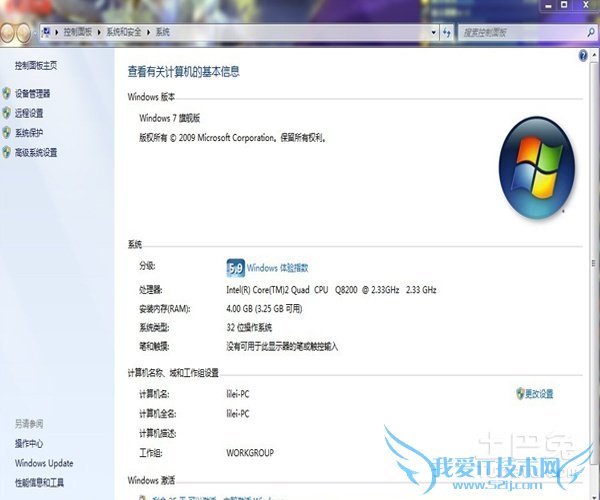Click the address bar computer icon
Image resolution: width=600 pixels, height=500 pixels.
coord(46,32)
